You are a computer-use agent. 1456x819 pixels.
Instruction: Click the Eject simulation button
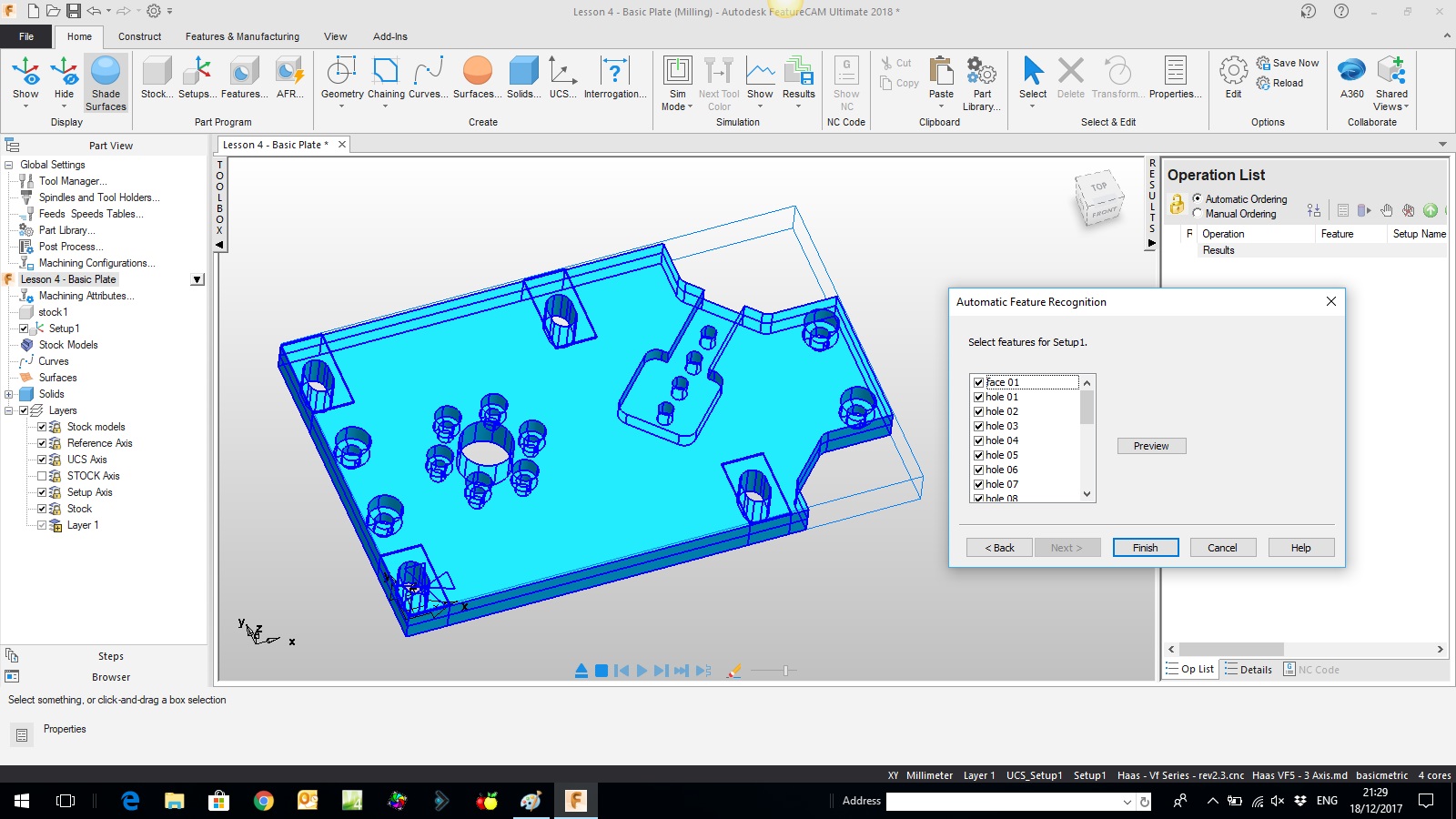581,671
